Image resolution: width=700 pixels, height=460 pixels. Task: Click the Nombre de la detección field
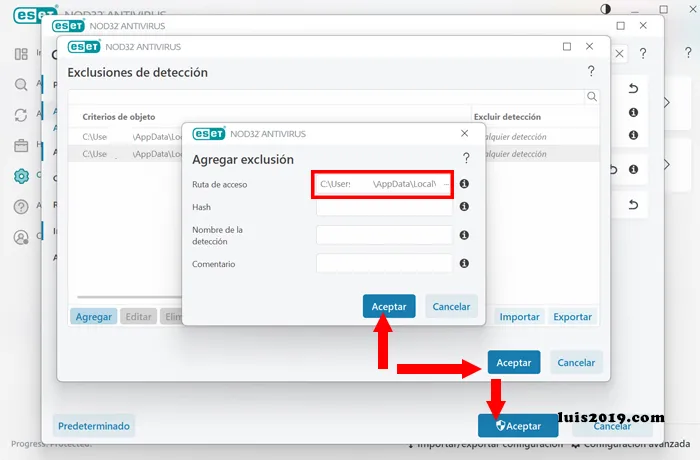384,235
